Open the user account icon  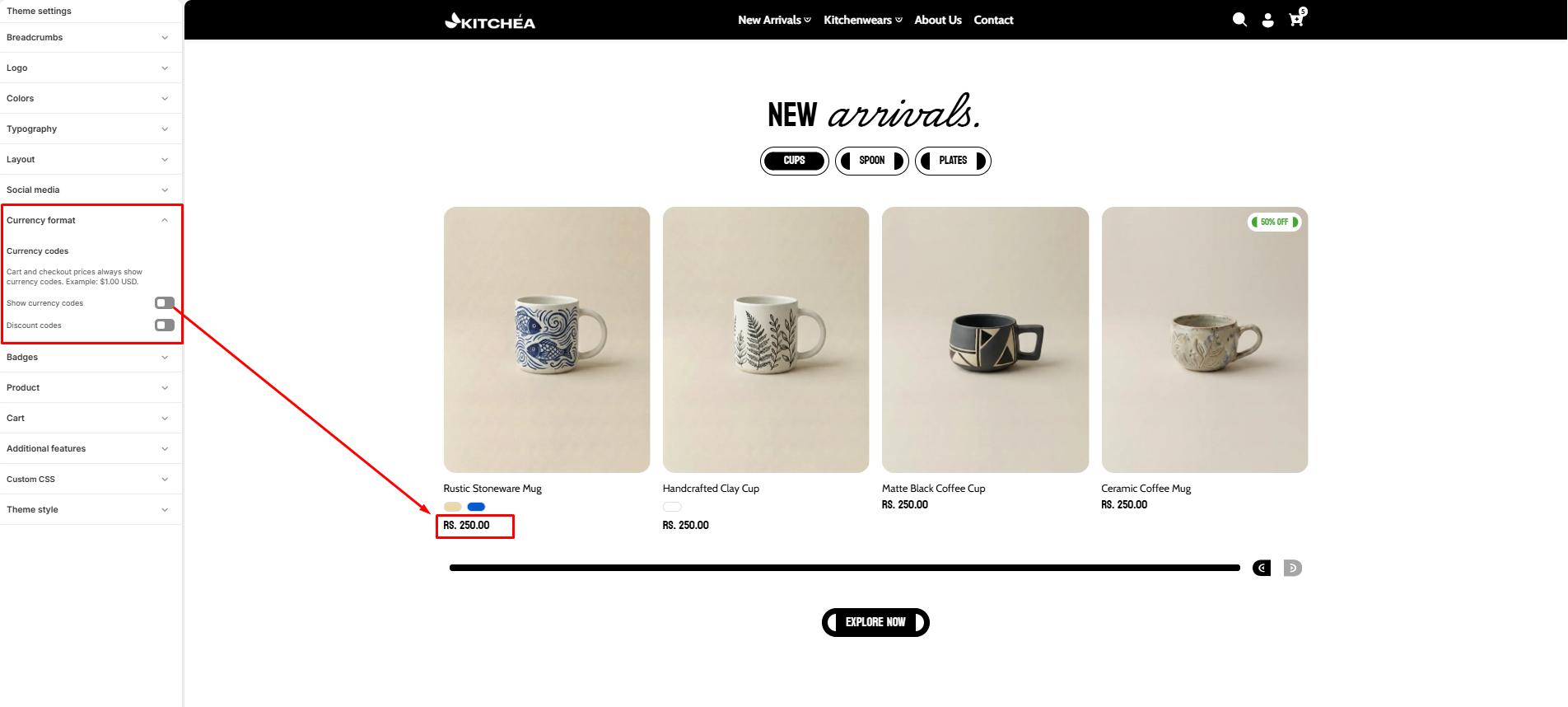[x=1268, y=20]
